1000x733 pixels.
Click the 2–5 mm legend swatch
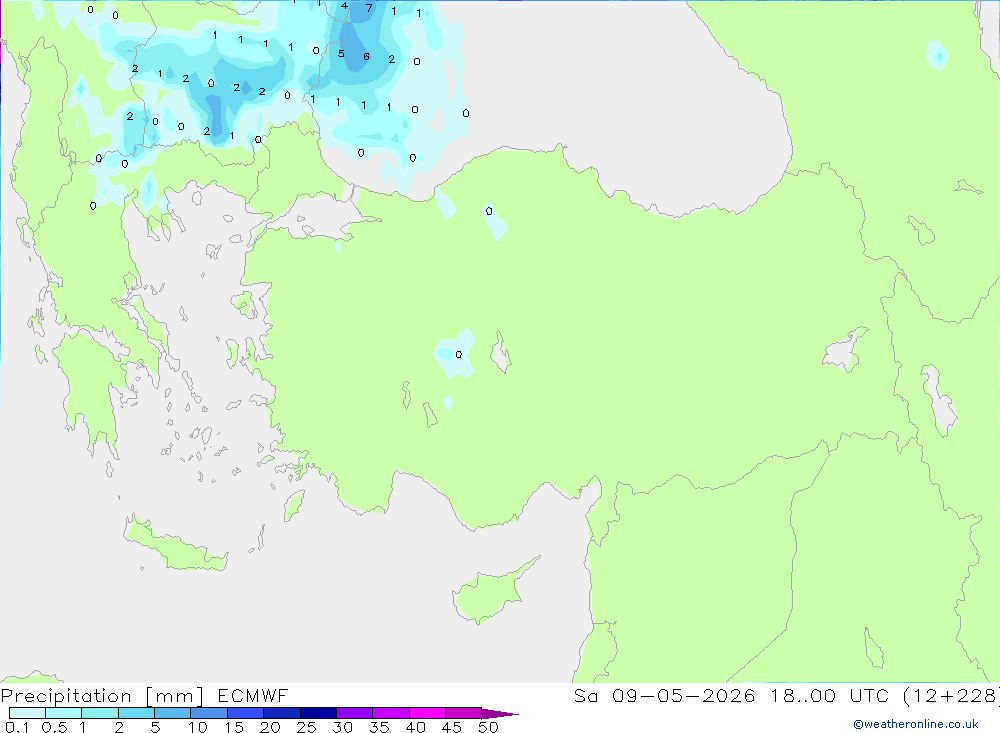tap(136, 713)
